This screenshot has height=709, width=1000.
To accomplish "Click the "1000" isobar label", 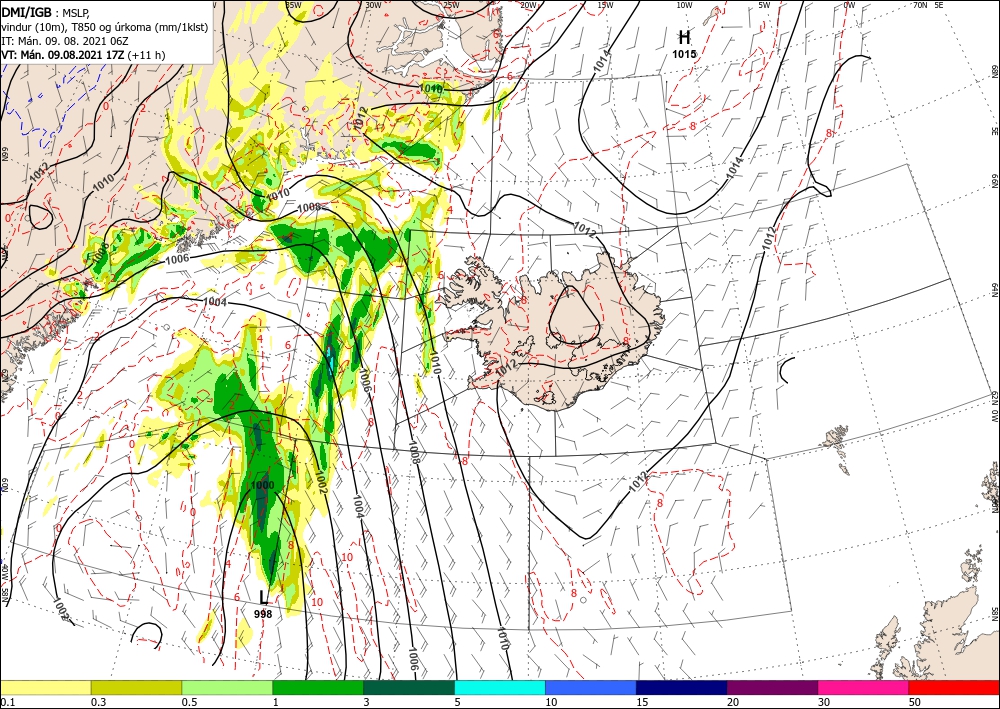I will [x=263, y=485].
